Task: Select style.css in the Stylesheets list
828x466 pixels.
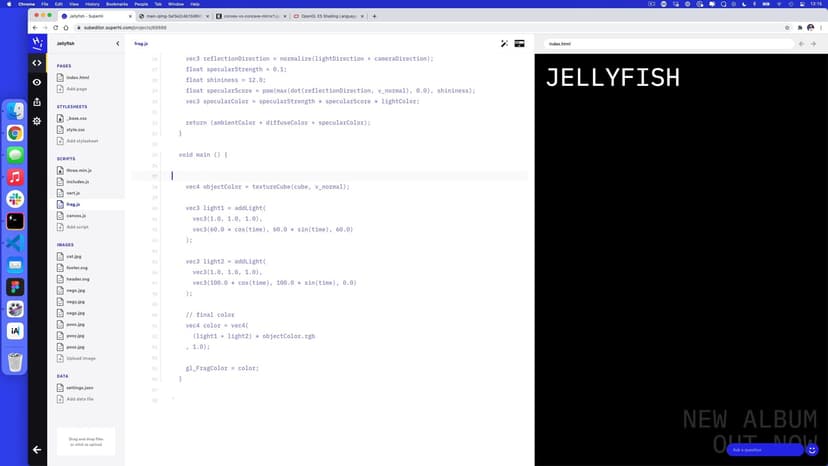Action: click(x=76, y=130)
